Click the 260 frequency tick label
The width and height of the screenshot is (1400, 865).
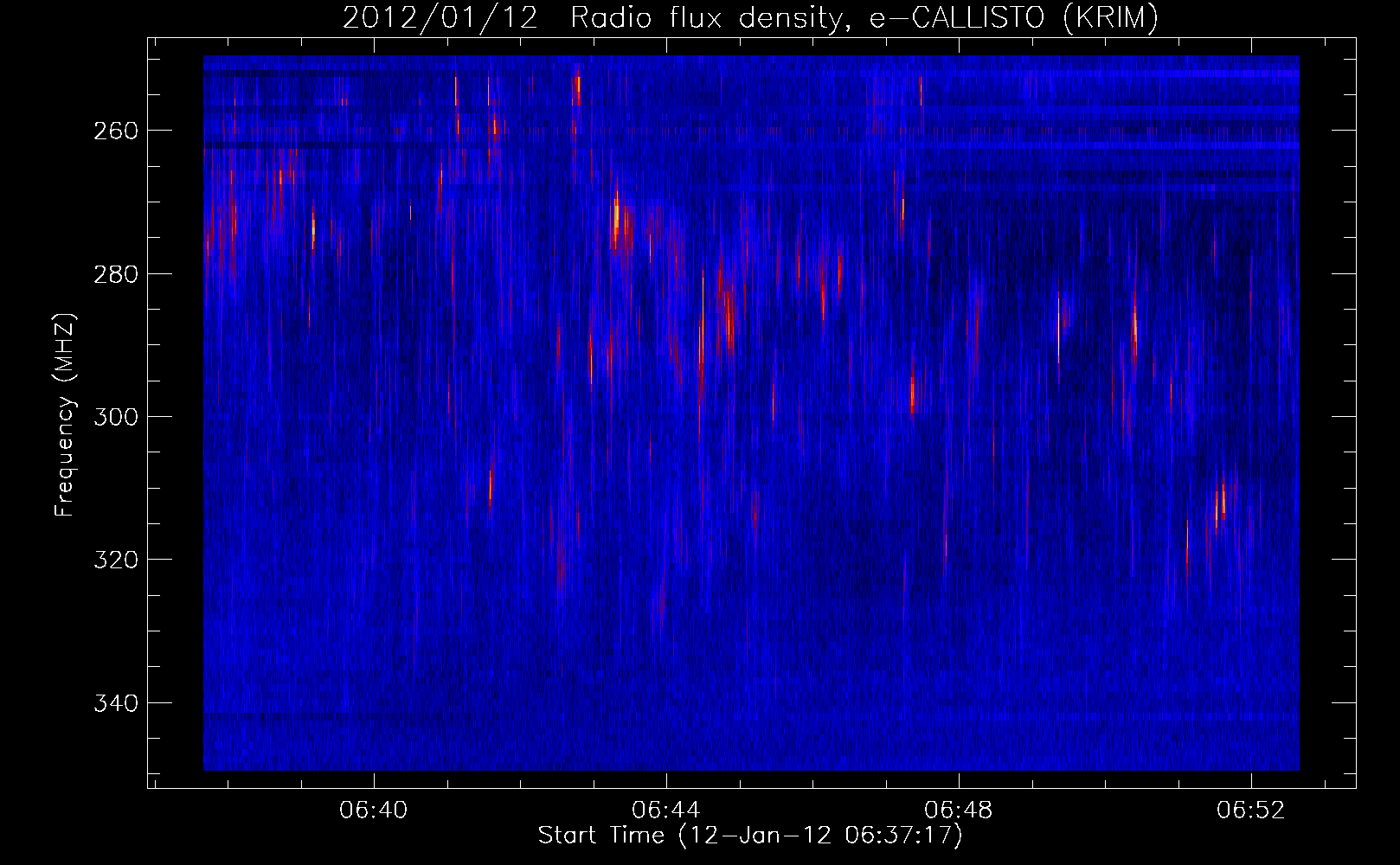(x=115, y=131)
